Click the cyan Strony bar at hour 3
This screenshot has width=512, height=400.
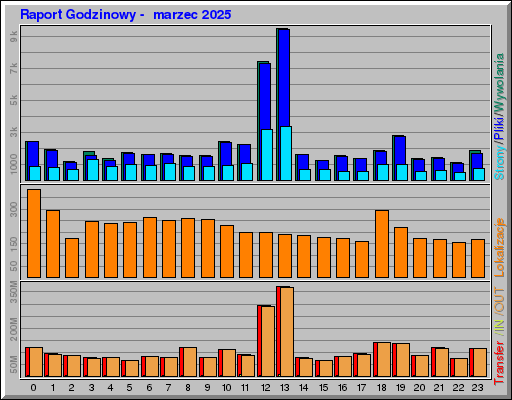(93, 170)
